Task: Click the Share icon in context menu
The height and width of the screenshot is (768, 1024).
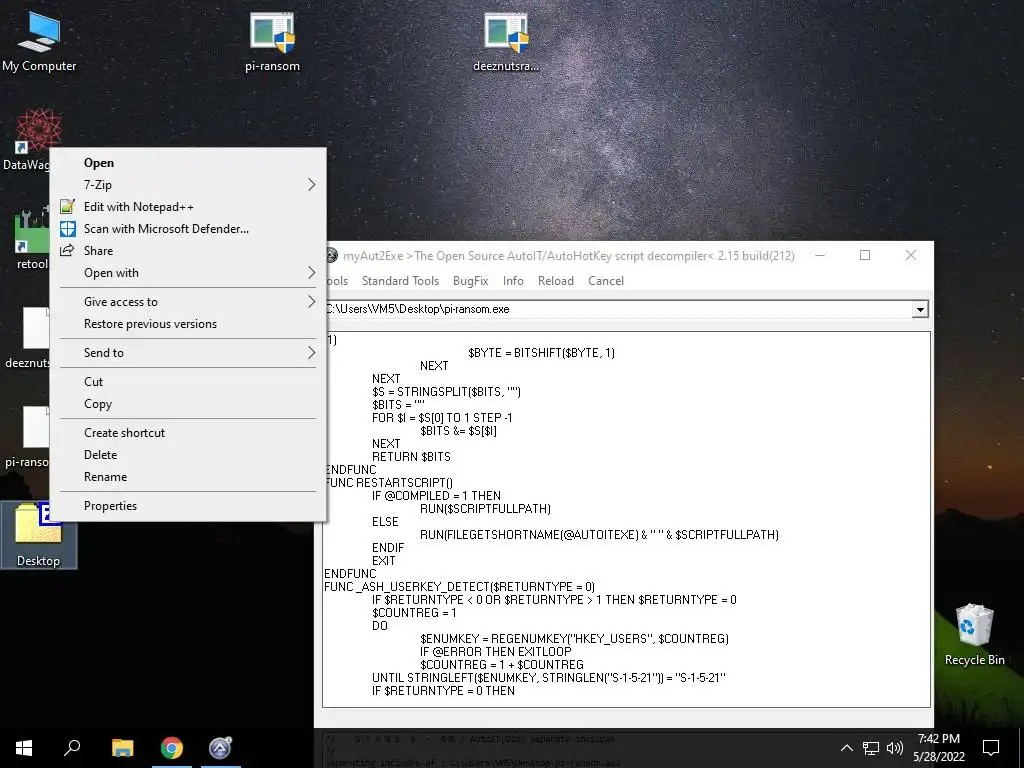Action: pos(67,251)
